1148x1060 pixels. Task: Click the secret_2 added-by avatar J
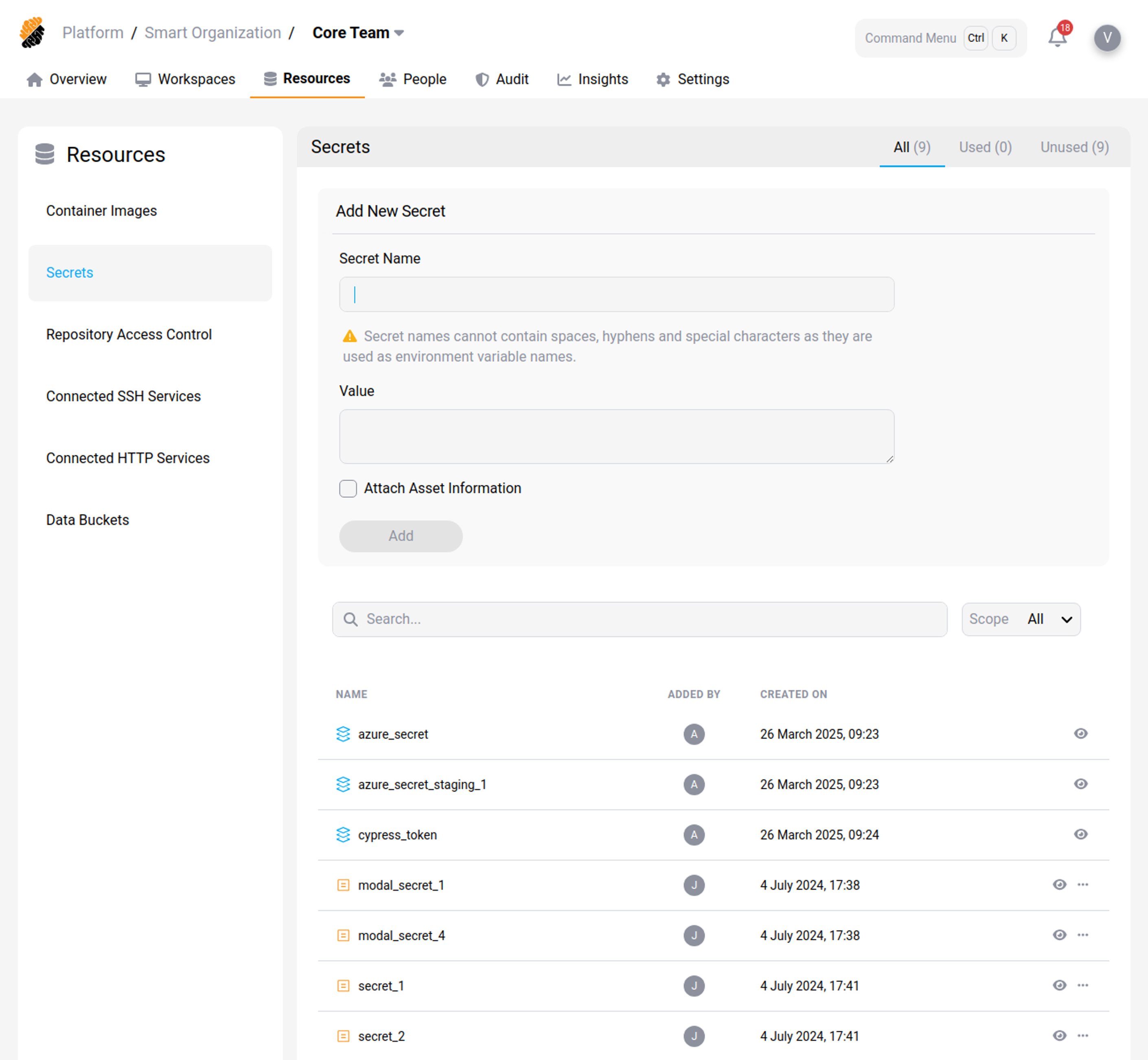pyautogui.click(x=694, y=1036)
